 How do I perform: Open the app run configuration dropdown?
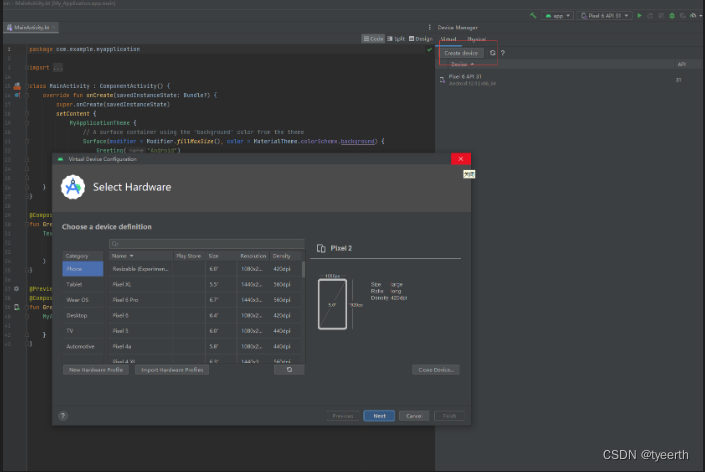(558, 16)
